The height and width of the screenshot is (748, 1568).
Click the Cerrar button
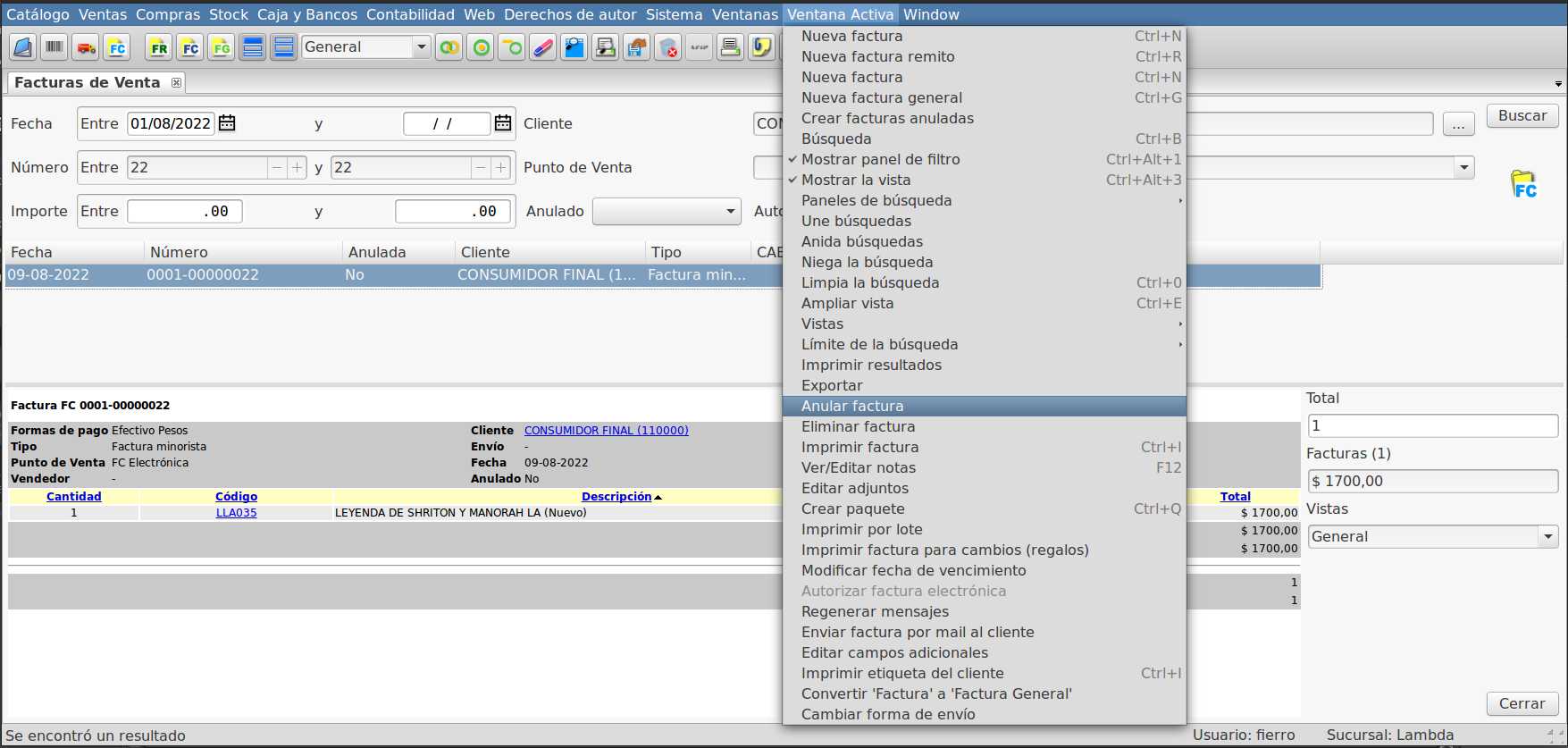[x=1522, y=704]
